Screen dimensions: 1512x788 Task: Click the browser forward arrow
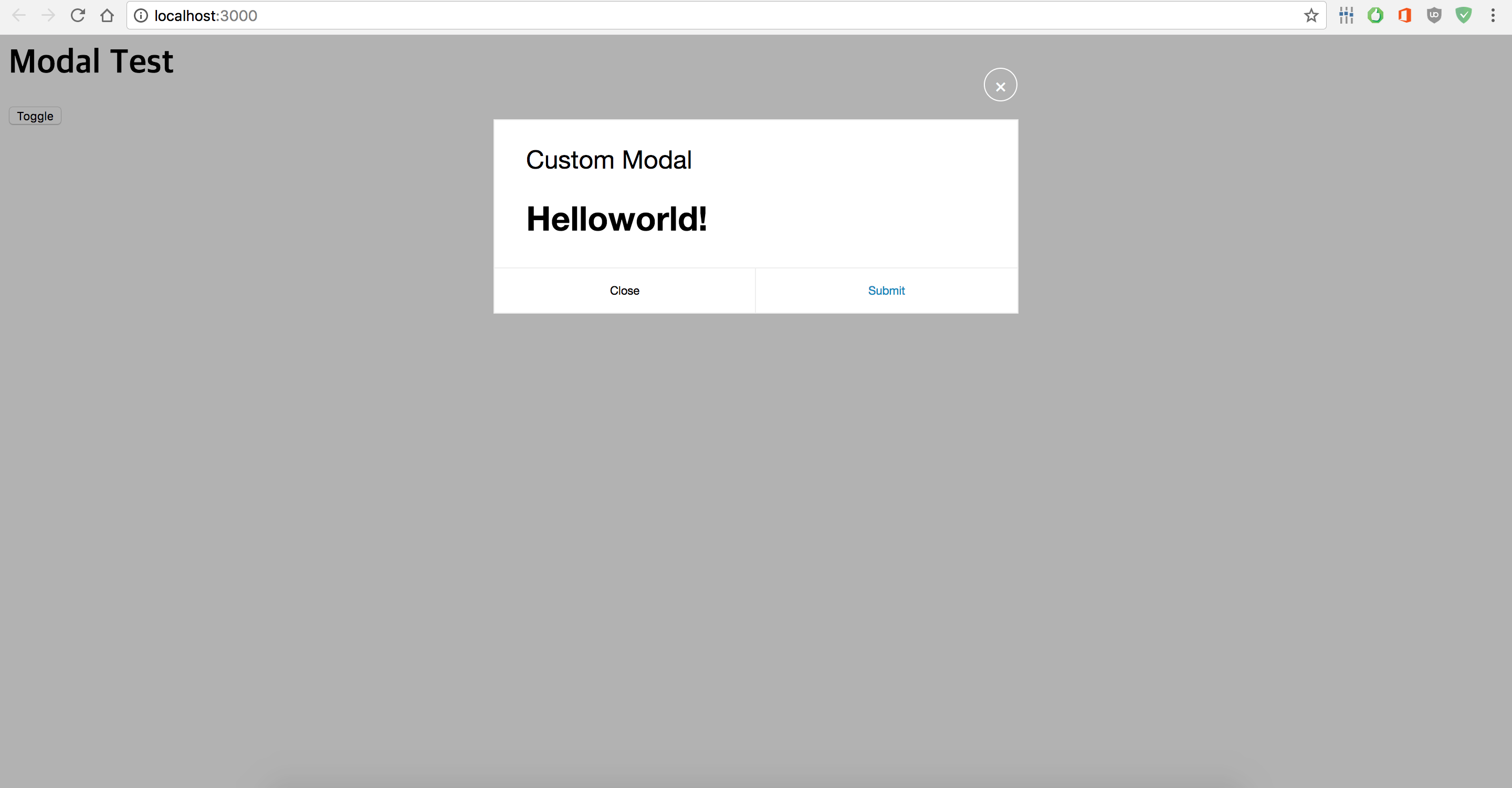click(48, 16)
